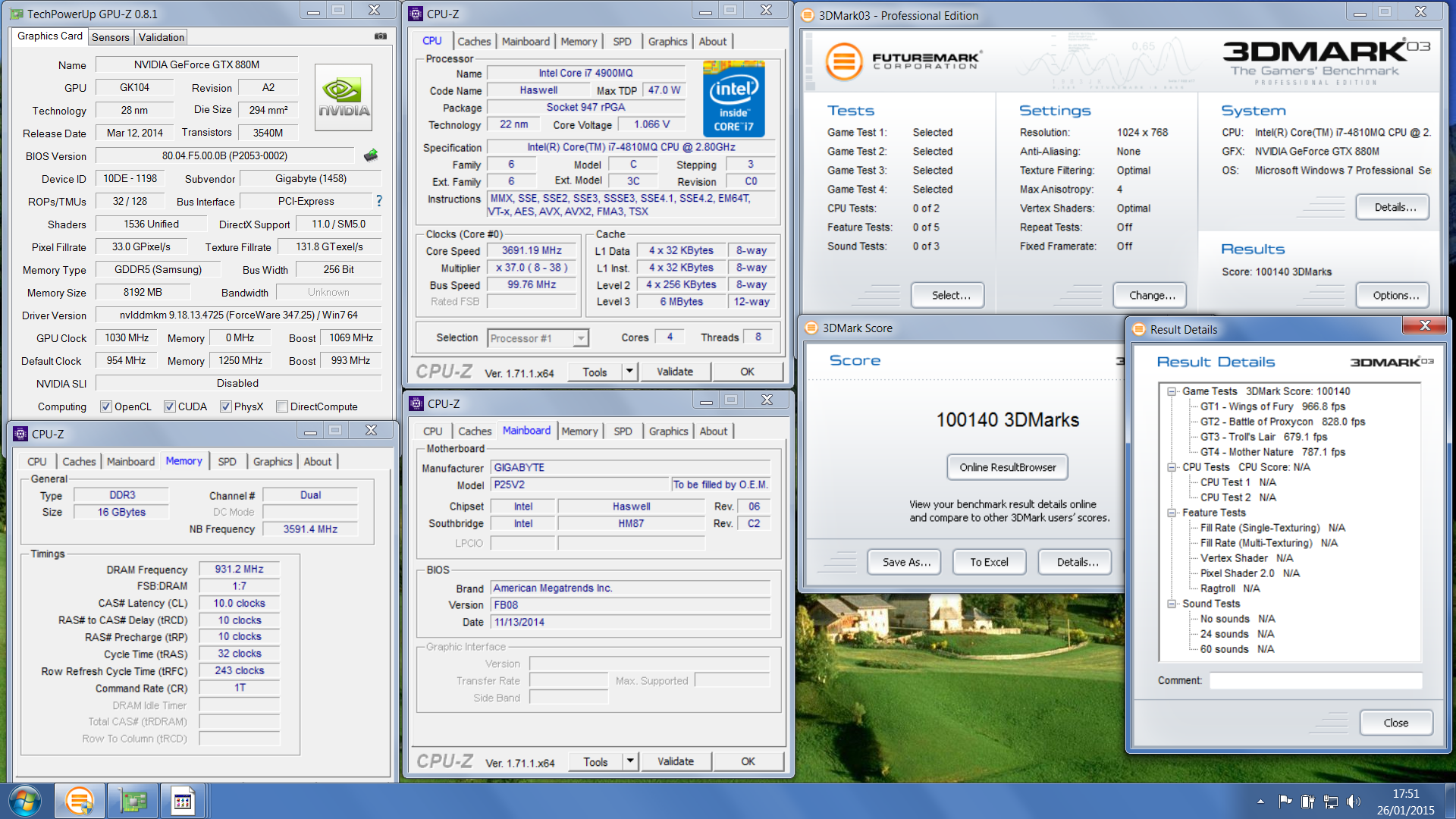
Task: Collapse the Game Tests tree node
Action: 1172,391
